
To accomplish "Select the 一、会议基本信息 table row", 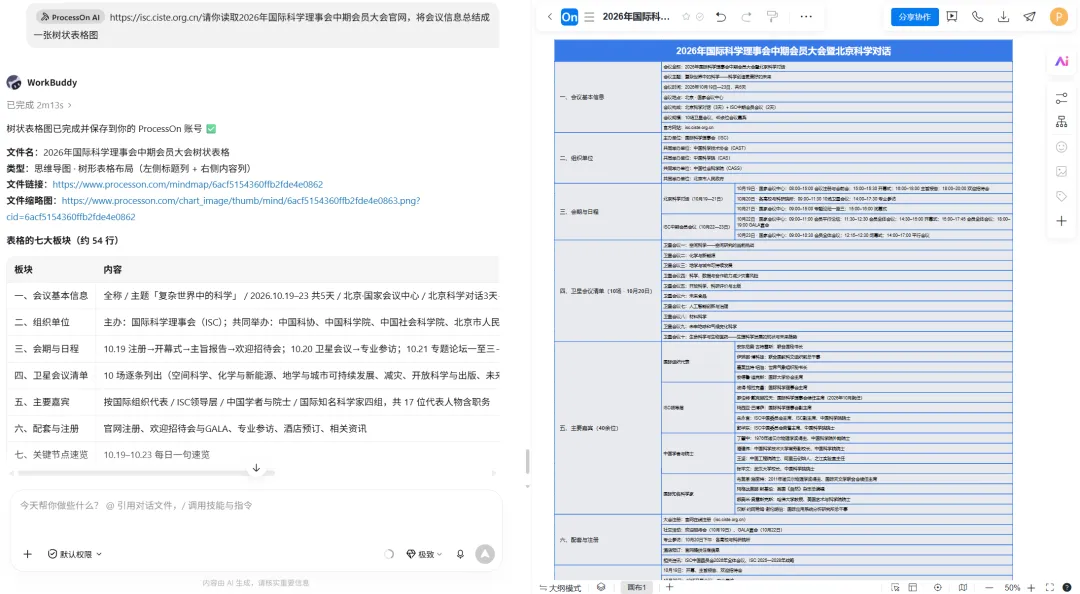I will pyautogui.click(x=253, y=296).
